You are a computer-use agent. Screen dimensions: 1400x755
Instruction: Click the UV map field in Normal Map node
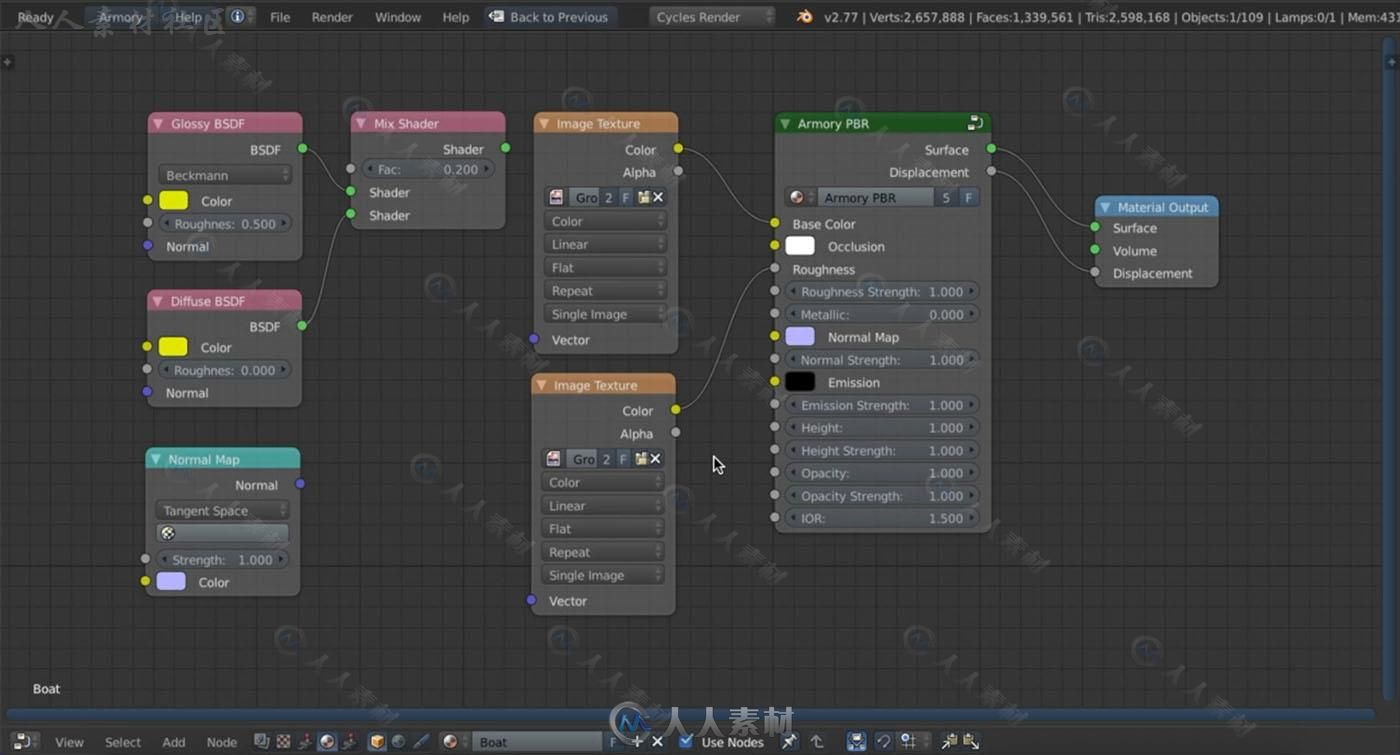coord(222,534)
